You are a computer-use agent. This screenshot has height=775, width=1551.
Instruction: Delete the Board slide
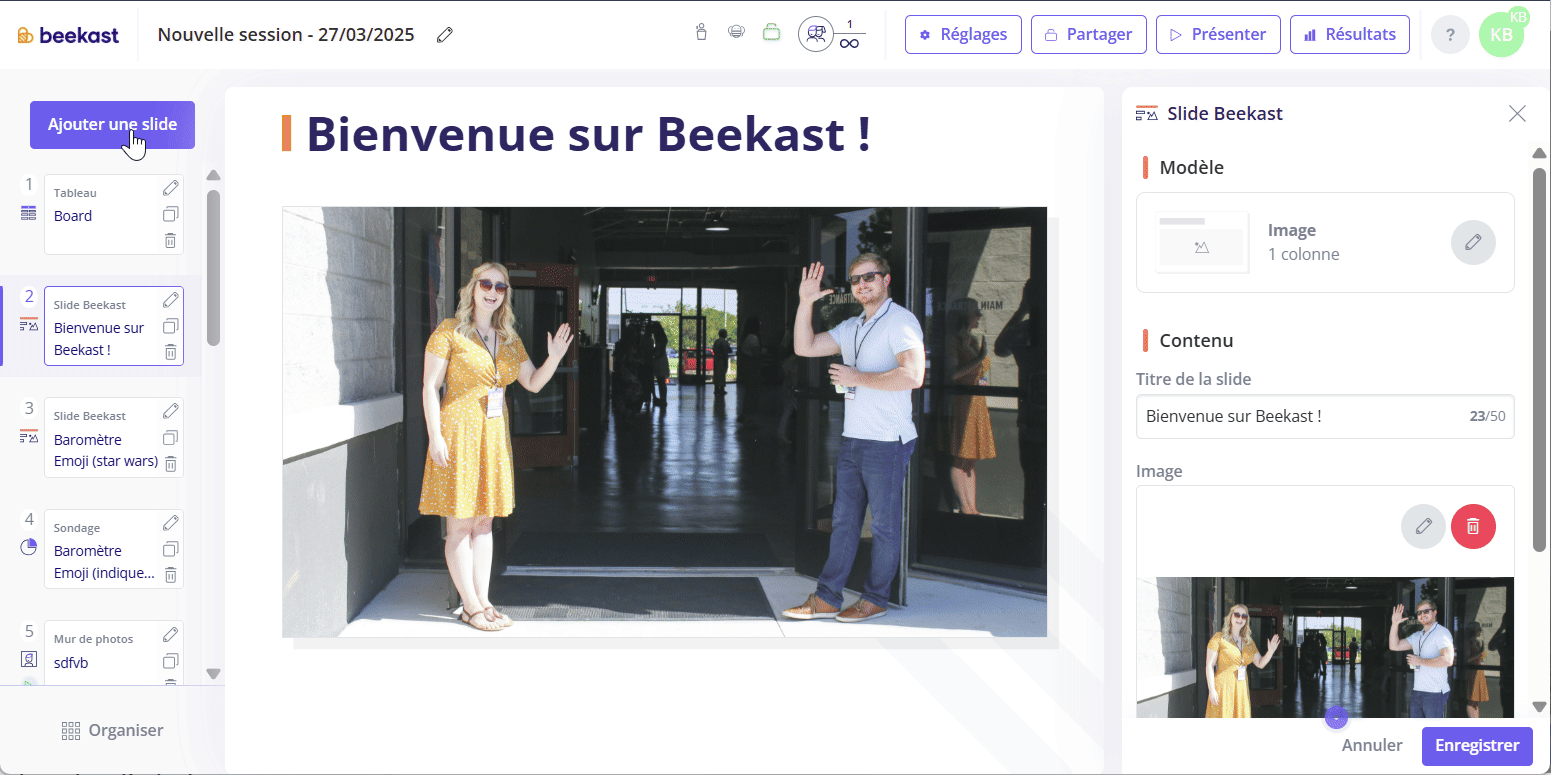click(171, 240)
